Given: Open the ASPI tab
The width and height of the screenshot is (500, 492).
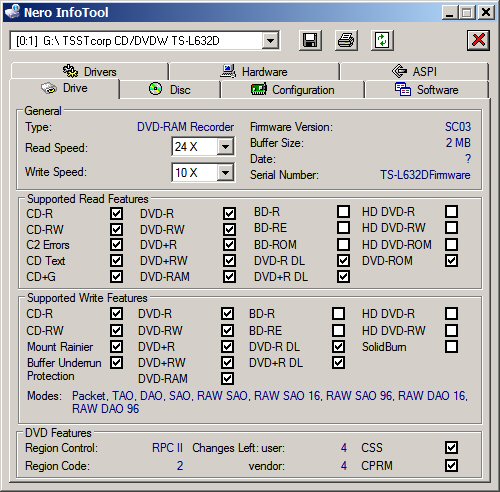Looking at the screenshot, I should 414,71.
